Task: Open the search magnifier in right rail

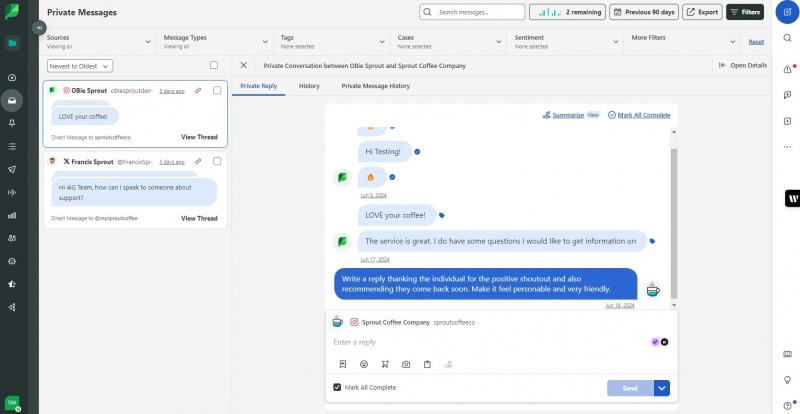Action: pyautogui.click(x=787, y=38)
